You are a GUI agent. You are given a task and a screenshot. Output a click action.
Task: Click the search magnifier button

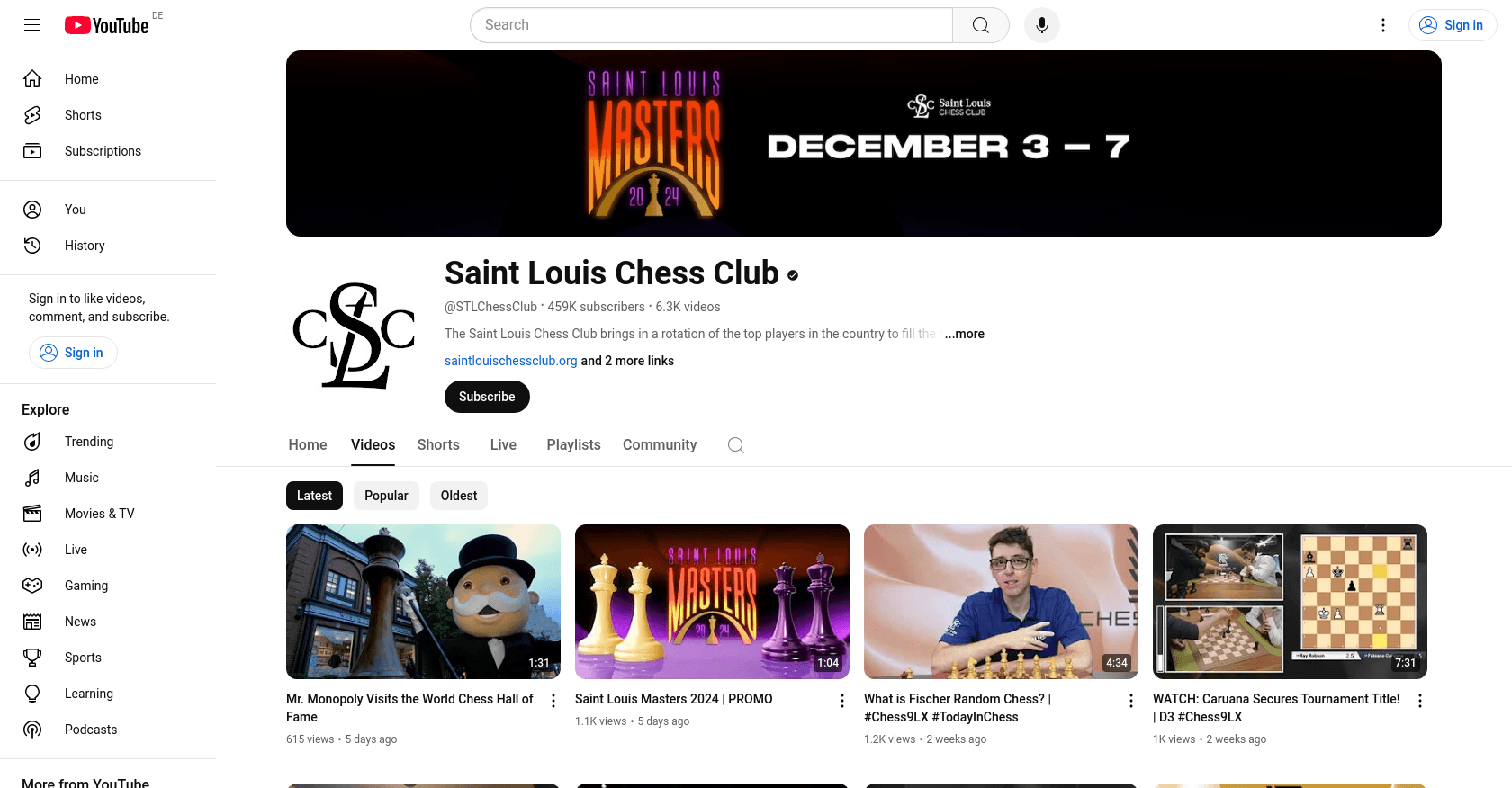point(981,25)
